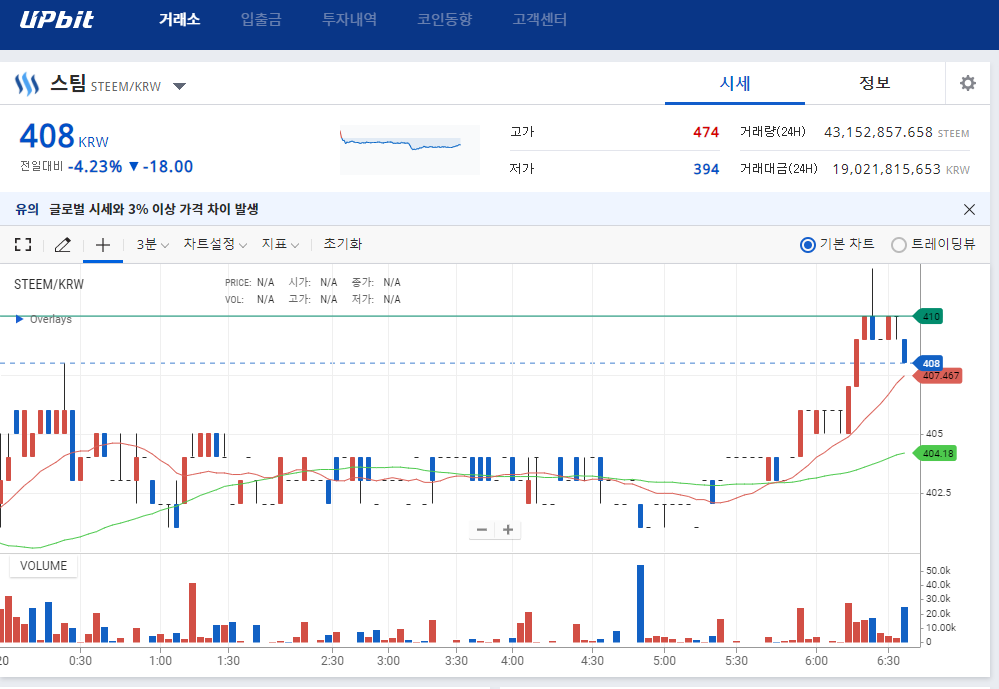
Task: Expand the STEEM/KRW market dropdown arrow
Action: pos(180,86)
